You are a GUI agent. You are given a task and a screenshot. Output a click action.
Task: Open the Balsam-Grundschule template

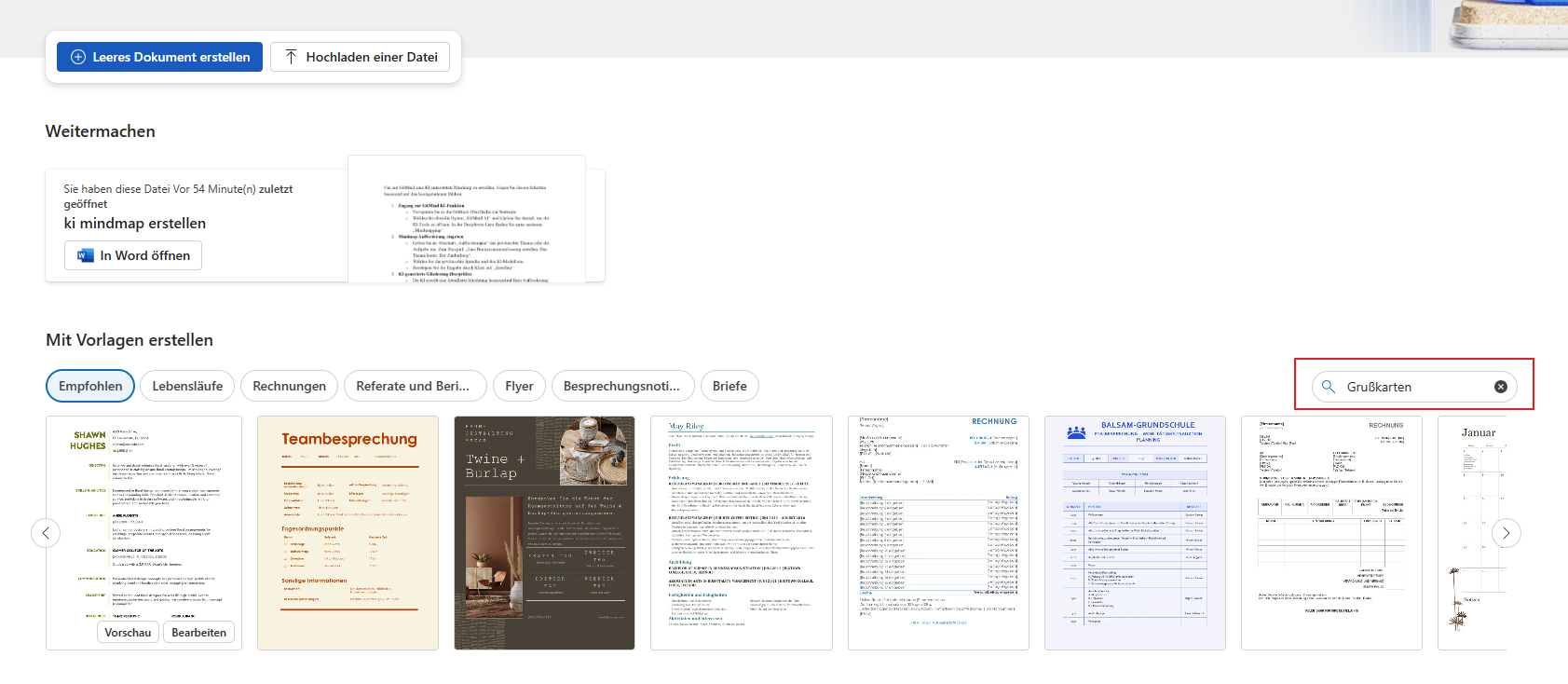(1136, 533)
